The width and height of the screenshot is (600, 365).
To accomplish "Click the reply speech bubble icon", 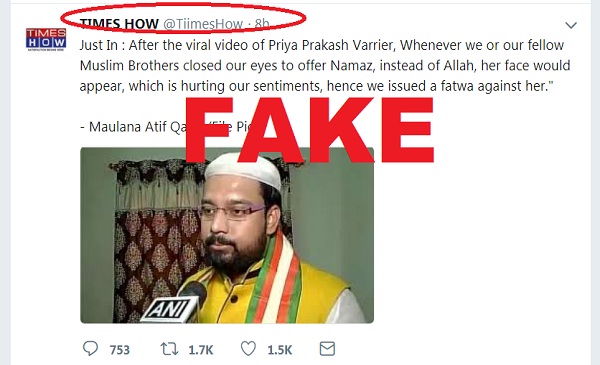I will 90,349.
